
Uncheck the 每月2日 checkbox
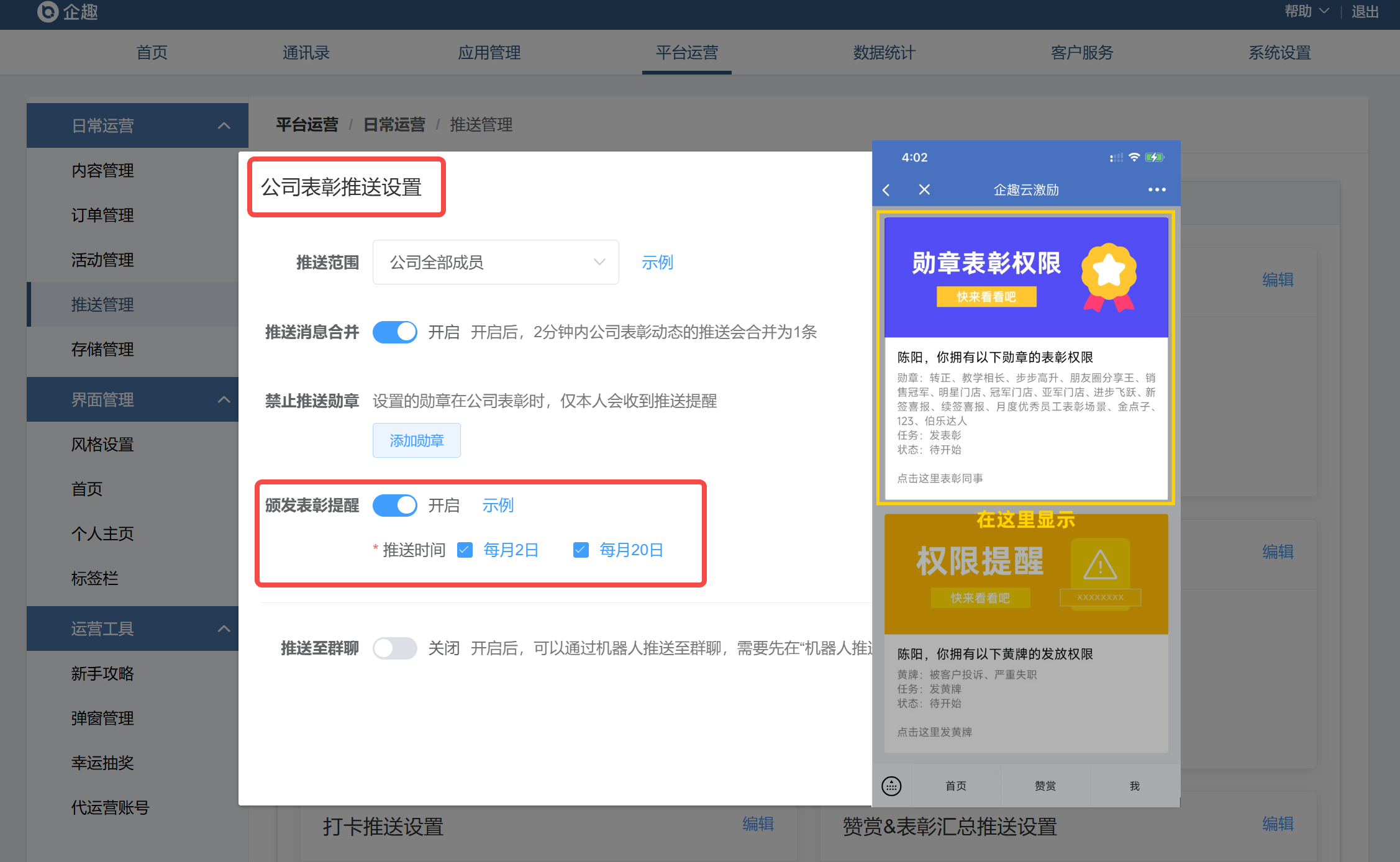pos(465,550)
